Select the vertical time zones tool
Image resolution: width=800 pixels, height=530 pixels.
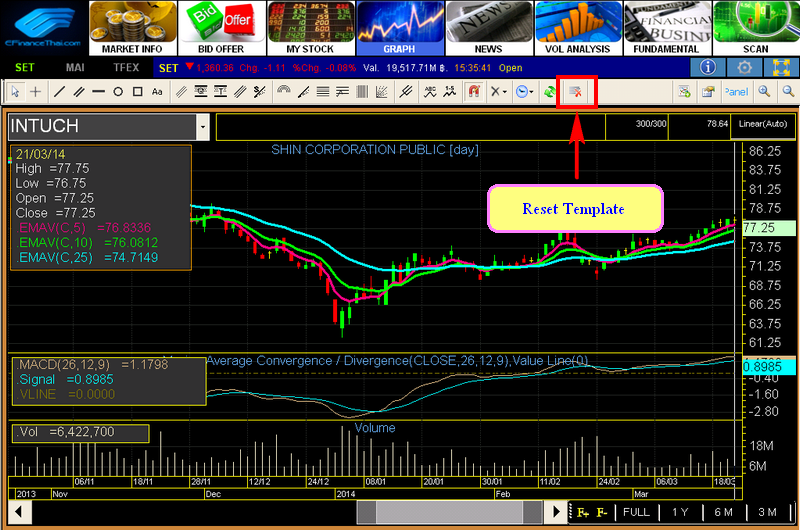pyautogui.click(x=362, y=92)
